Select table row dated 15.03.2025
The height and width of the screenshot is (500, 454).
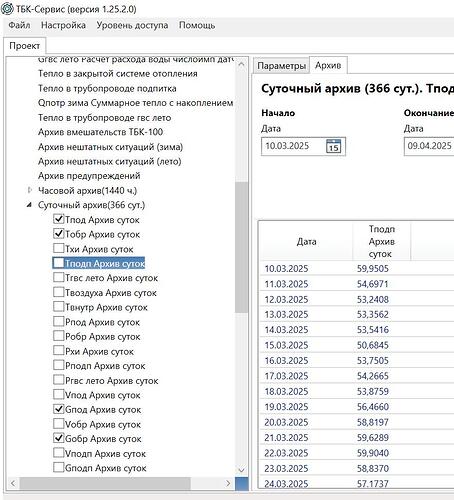point(357,345)
